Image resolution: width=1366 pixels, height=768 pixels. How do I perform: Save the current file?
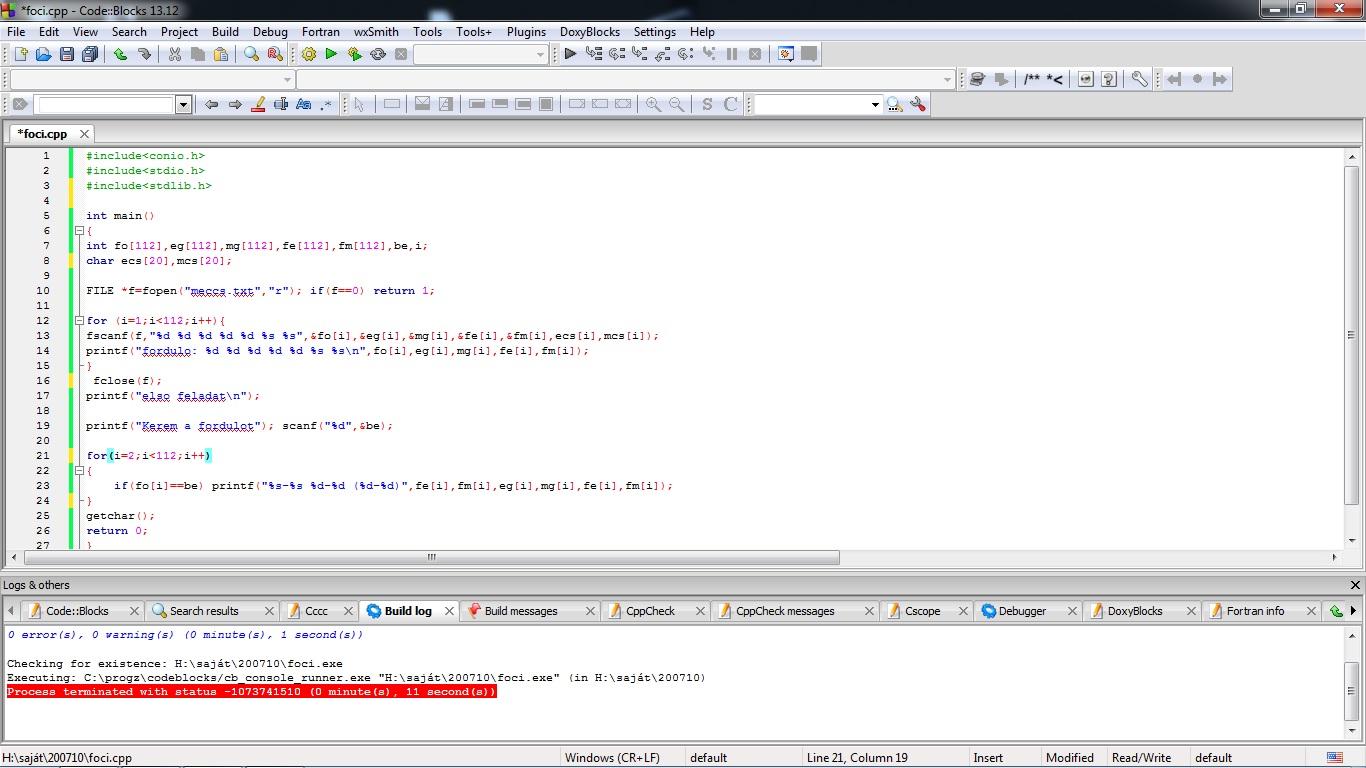(66, 54)
